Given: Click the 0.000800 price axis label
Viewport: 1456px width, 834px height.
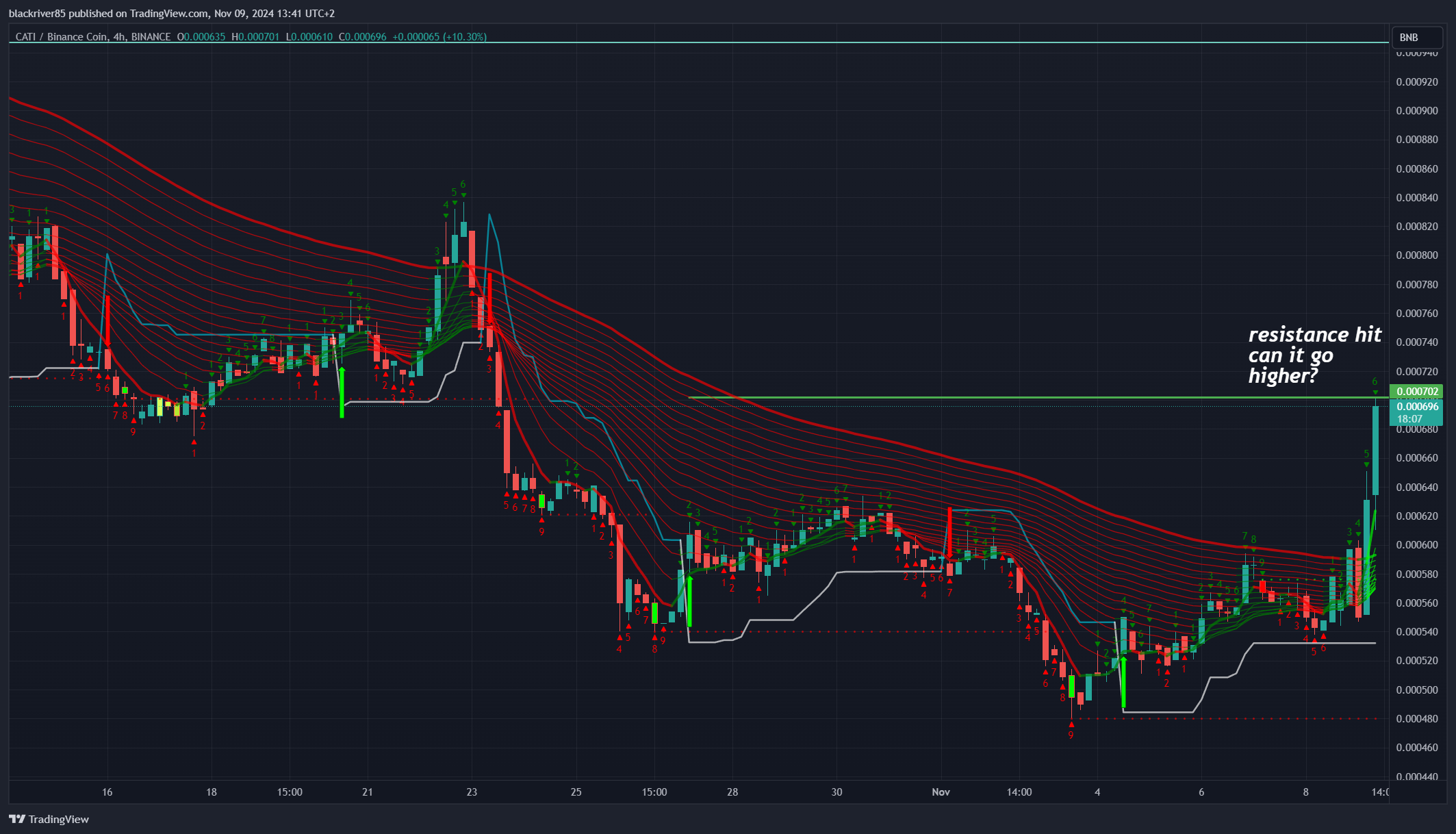Looking at the screenshot, I should coord(1416,255).
